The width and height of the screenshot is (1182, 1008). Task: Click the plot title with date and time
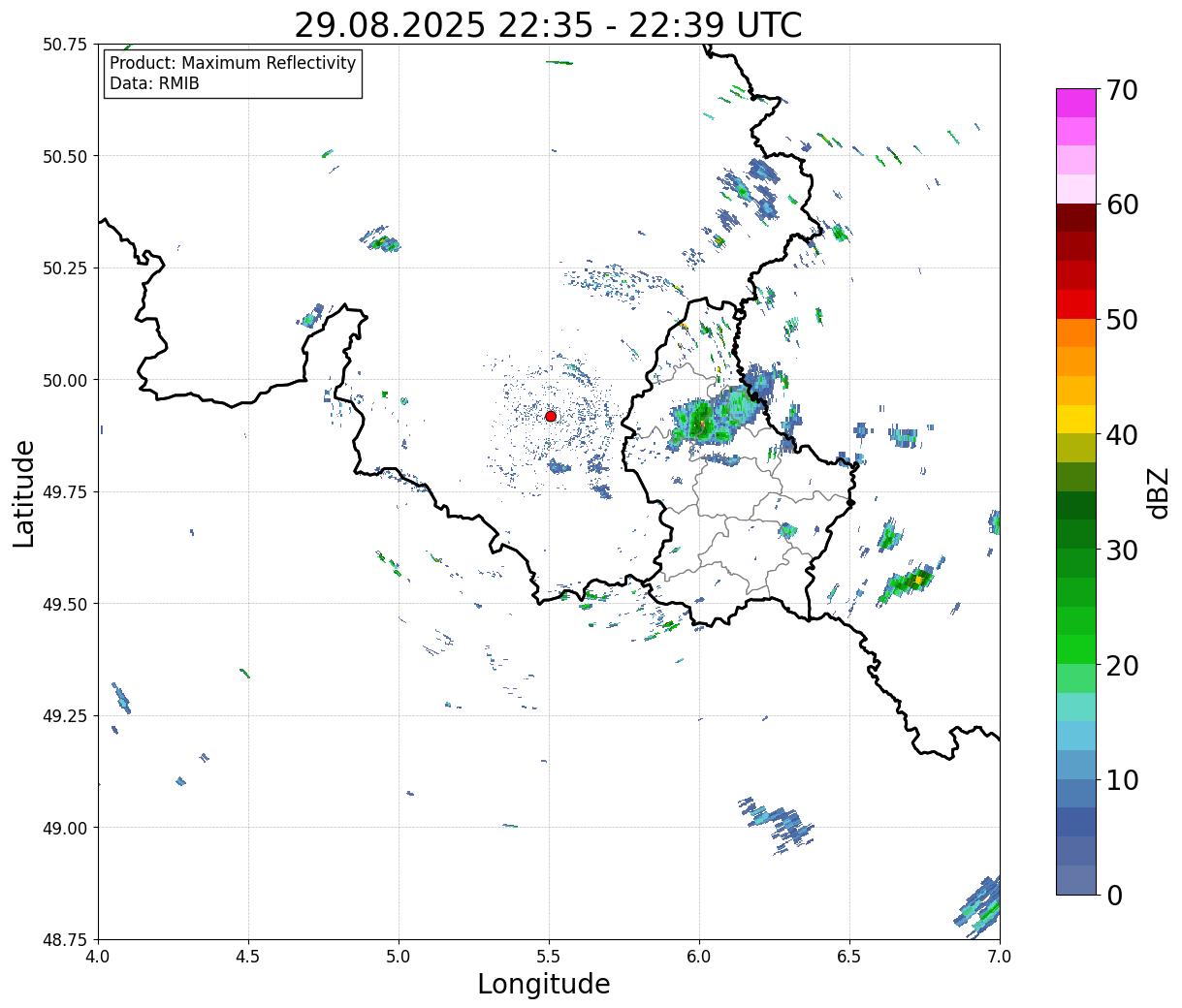point(548,24)
